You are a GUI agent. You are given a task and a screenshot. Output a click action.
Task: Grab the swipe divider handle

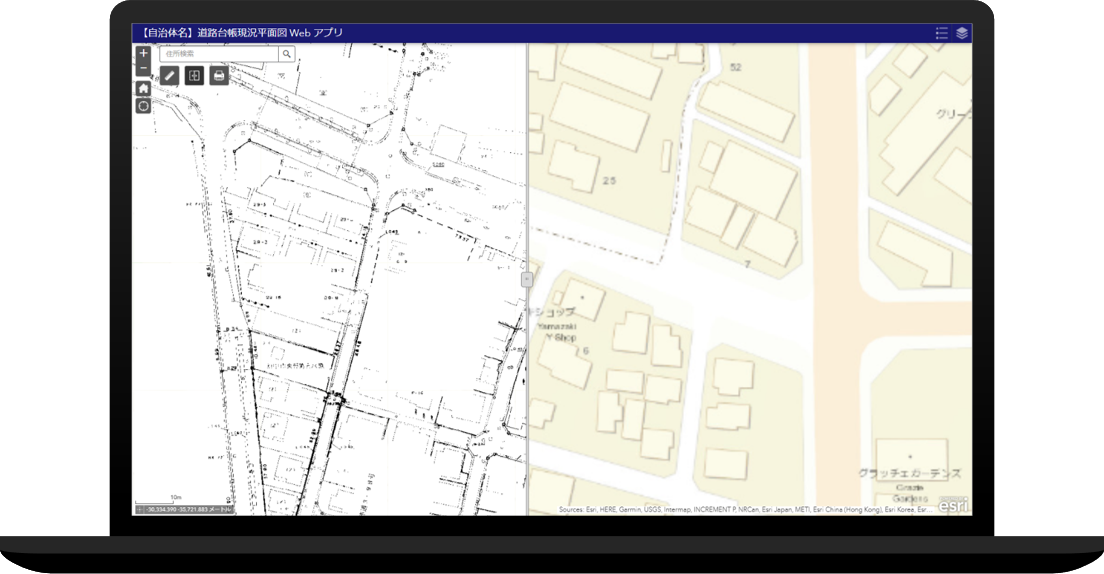(526, 280)
